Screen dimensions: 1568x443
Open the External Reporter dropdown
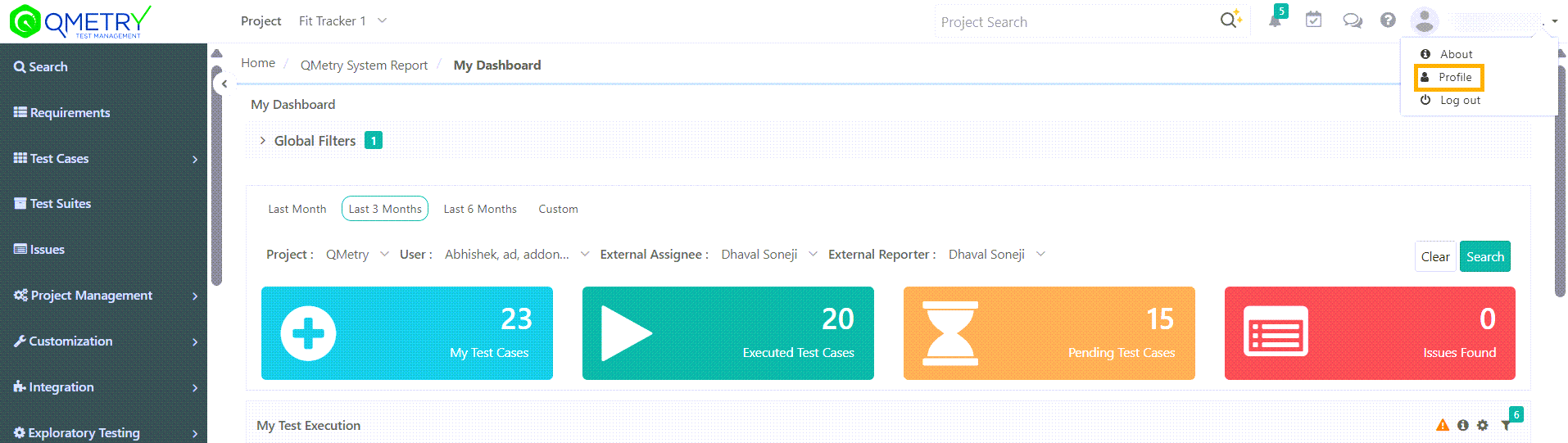[997, 255]
